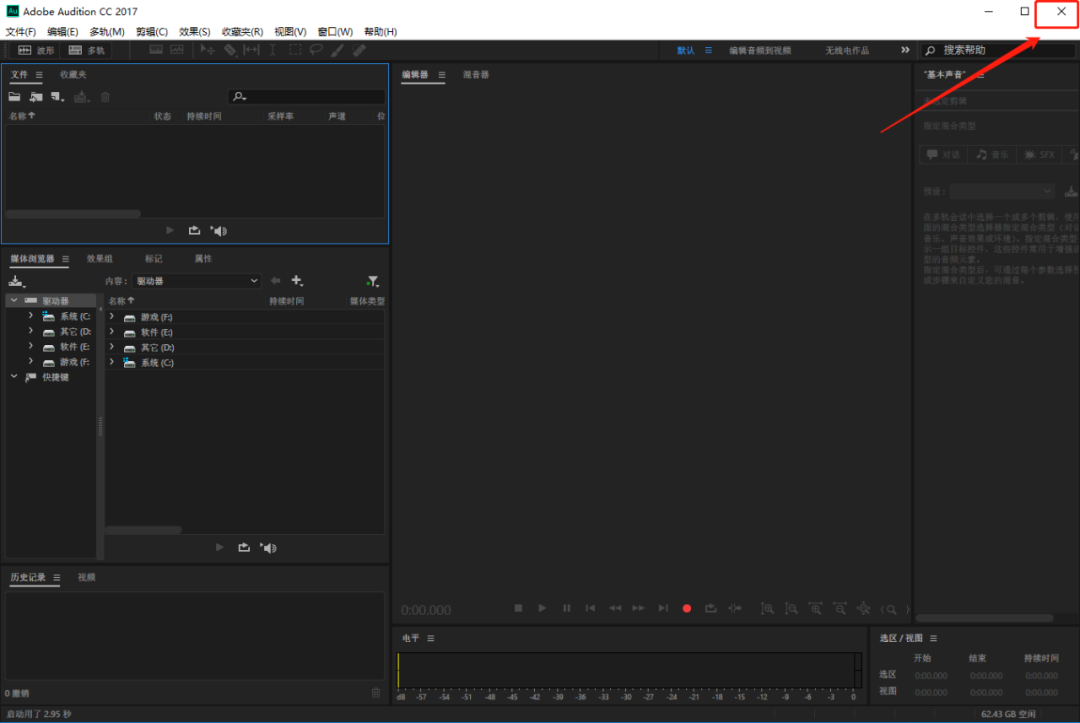Add shortcut with plus icon in Media Browser
This screenshot has width=1080, height=723.
tap(297, 280)
